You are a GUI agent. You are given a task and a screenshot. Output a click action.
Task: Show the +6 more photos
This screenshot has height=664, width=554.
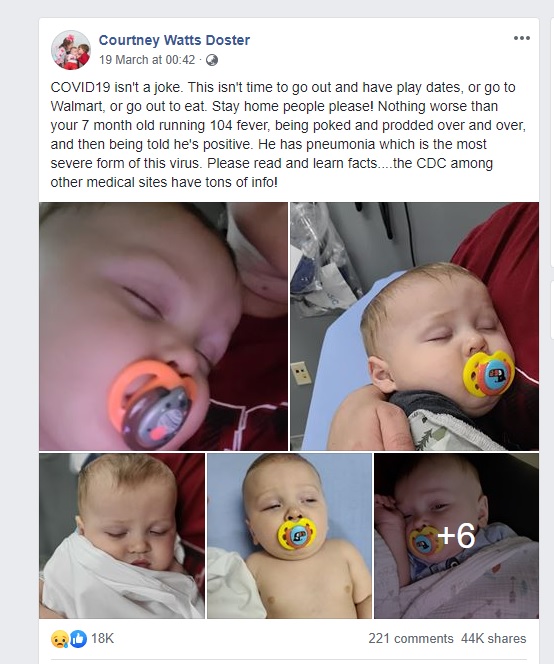click(x=456, y=536)
